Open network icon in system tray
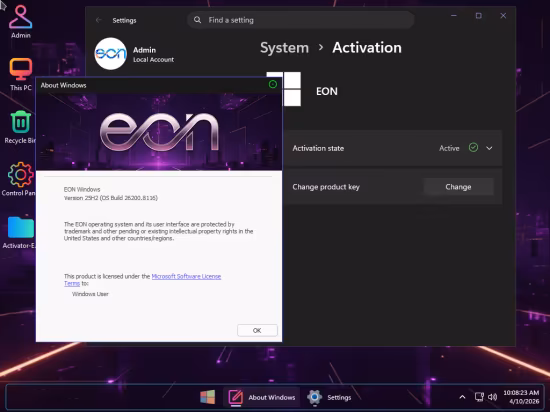The image size is (550, 412). [x=479, y=397]
